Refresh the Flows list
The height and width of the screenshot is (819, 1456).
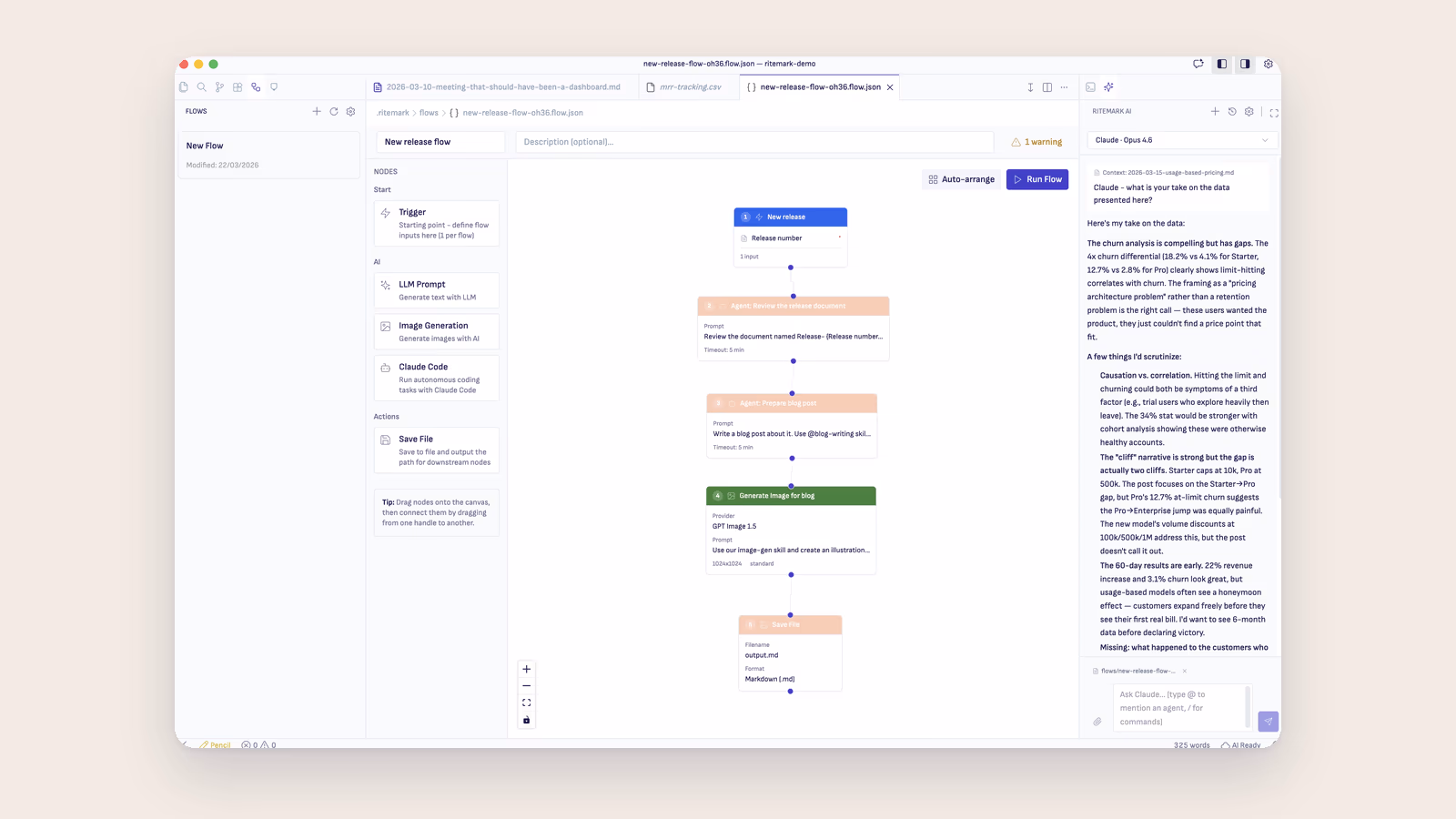(x=334, y=111)
